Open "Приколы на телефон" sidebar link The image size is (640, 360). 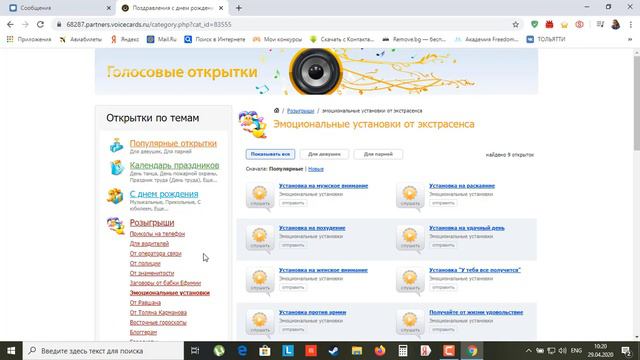click(157, 234)
